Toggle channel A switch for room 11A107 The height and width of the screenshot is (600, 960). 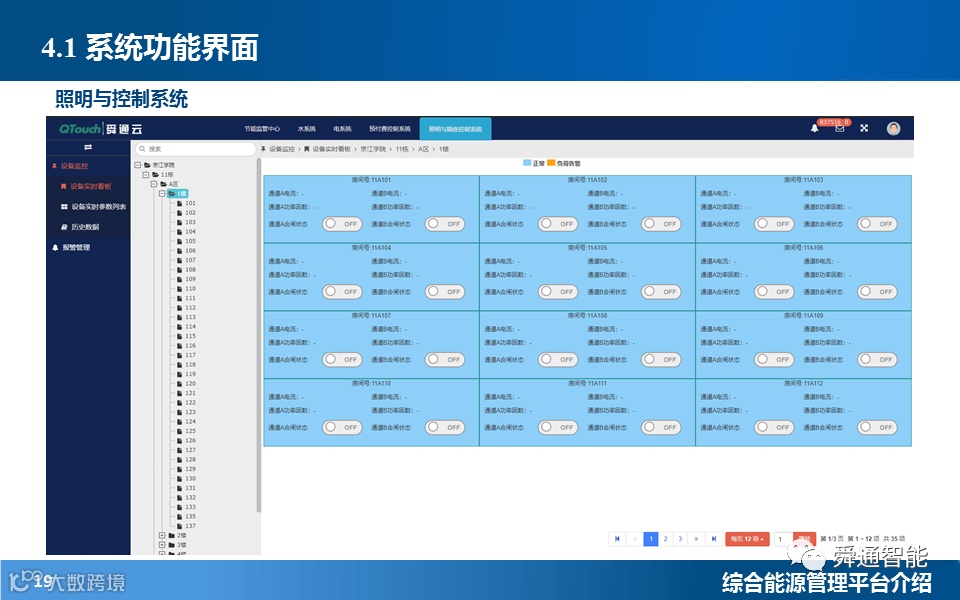pyautogui.click(x=342, y=359)
